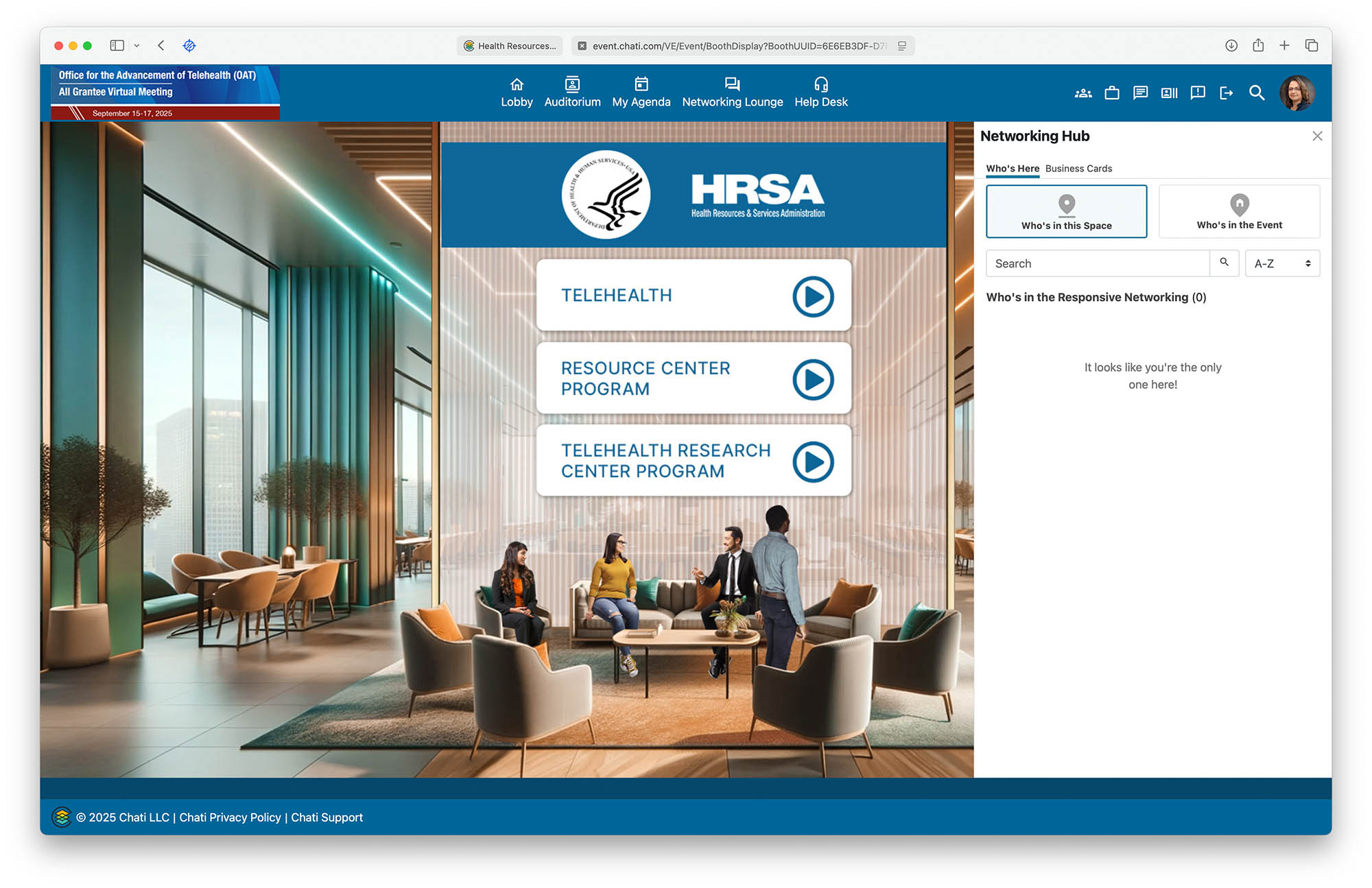The height and width of the screenshot is (888, 1372).
Task: Play Telehealth Research Center Program
Action: pos(813,461)
